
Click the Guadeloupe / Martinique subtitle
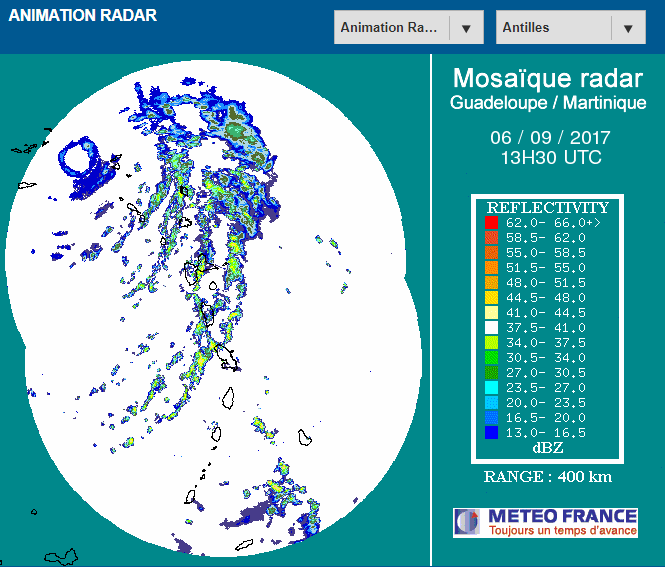[x=548, y=103]
